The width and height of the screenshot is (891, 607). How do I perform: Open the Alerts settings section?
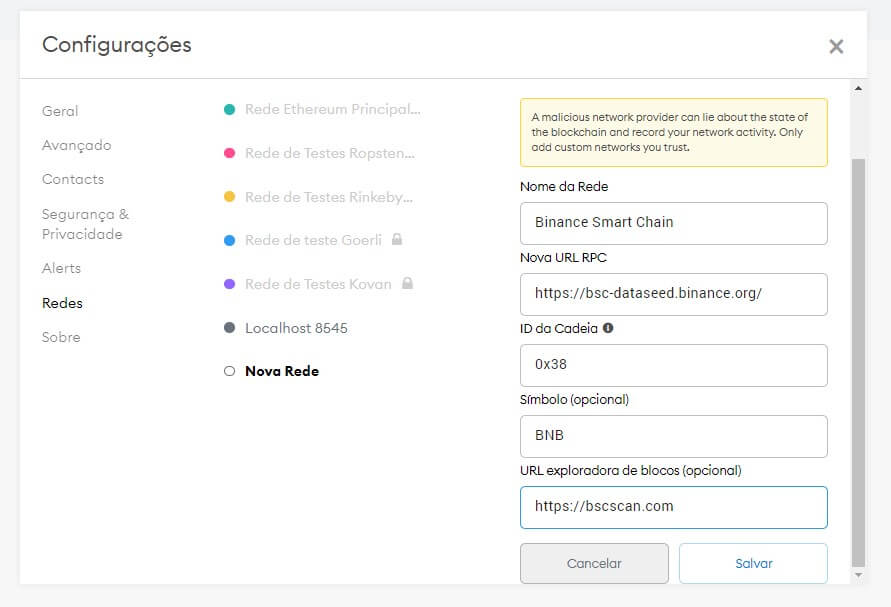(61, 268)
